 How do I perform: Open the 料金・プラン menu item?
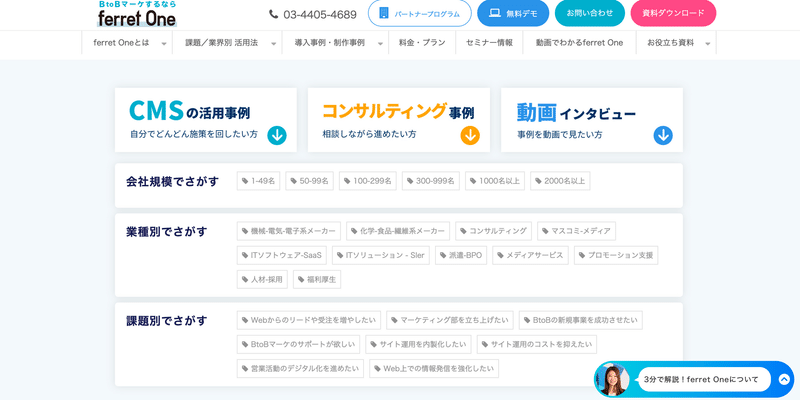(x=422, y=43)
